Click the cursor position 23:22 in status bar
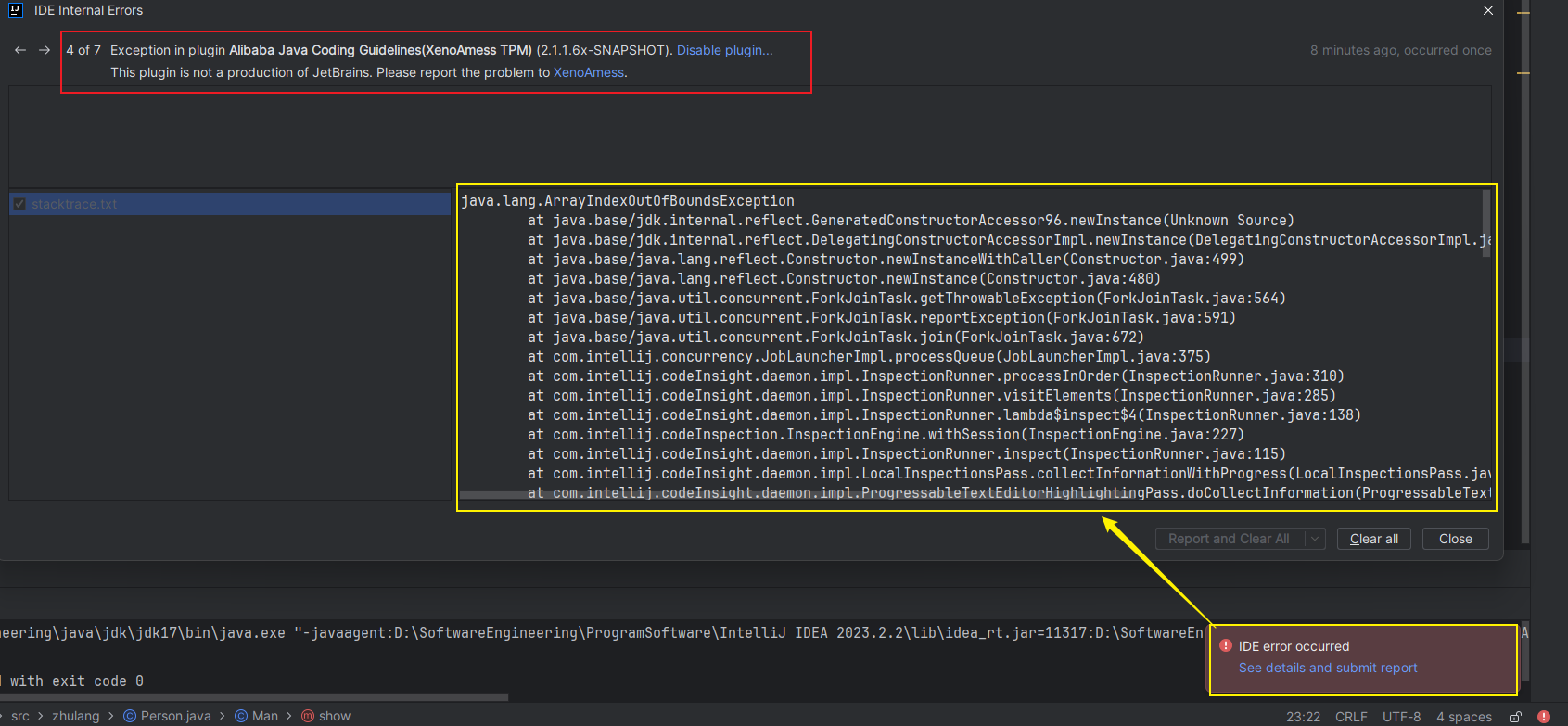 click(x=1303, y=717)
